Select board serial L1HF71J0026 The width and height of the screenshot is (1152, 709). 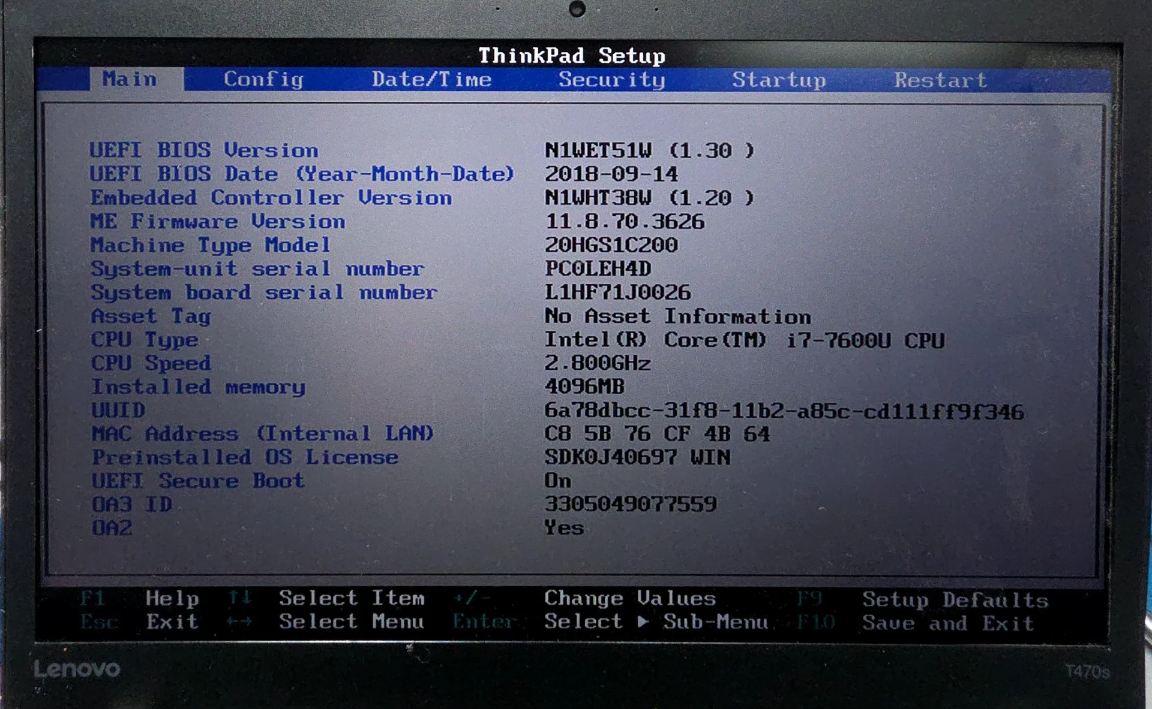click(x=618, y=292)
